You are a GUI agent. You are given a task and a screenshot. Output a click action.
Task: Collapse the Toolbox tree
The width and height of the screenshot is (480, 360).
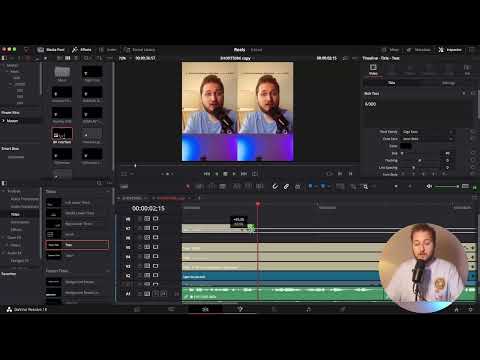(x=3, y=191)
